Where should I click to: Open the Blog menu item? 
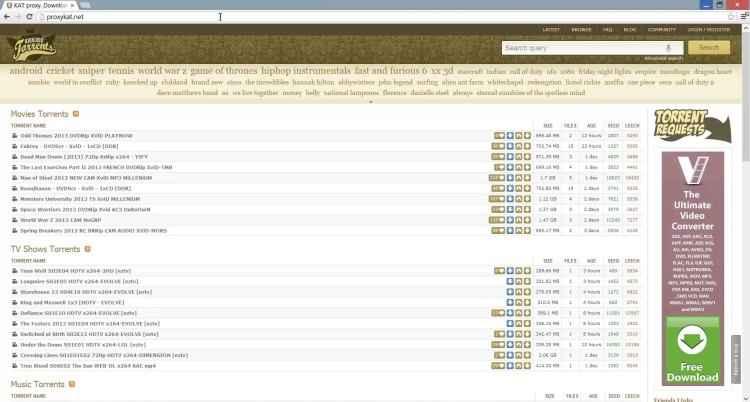click(x=630, y=30)
